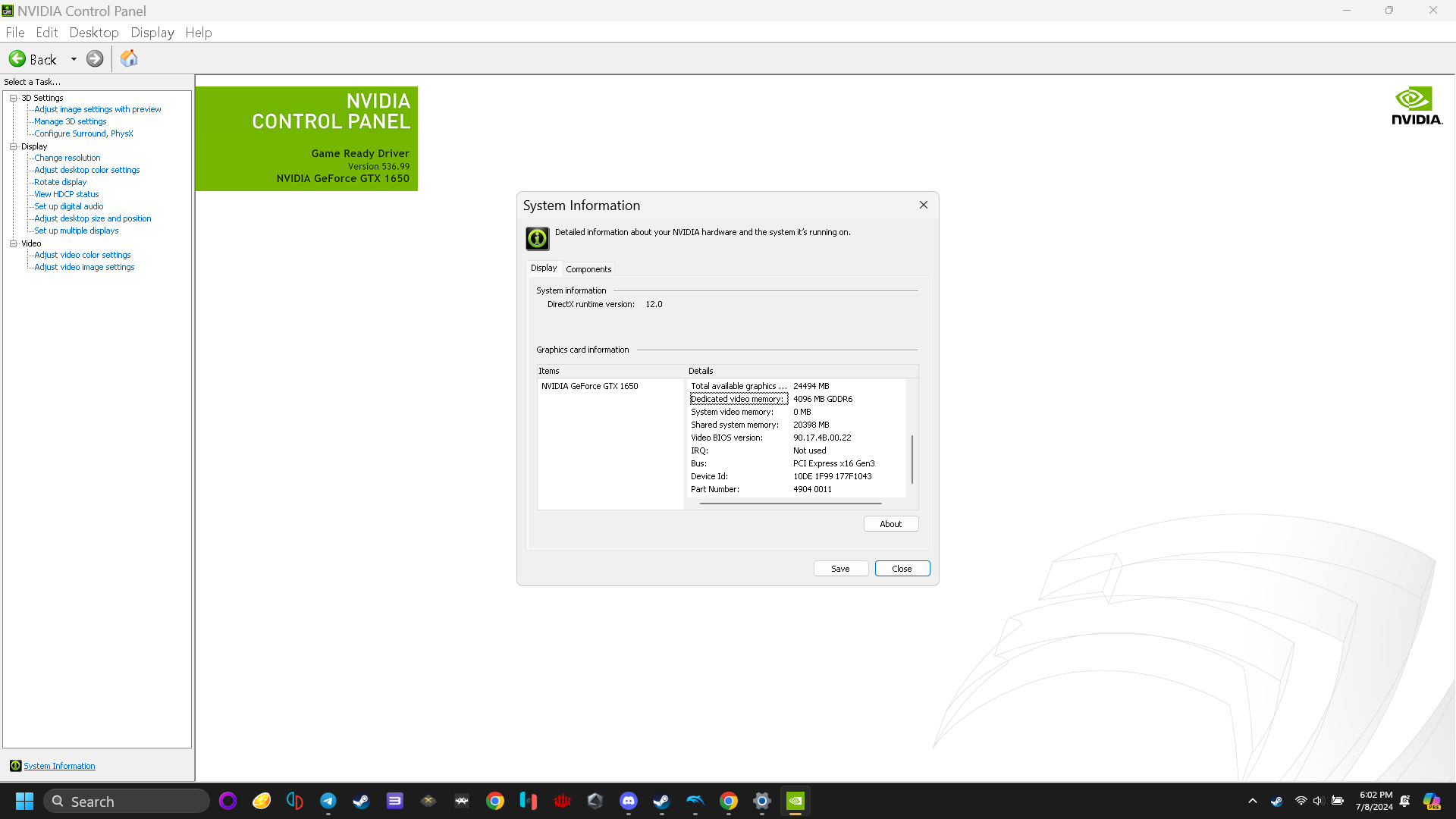This screenshot has height=819, width=1456.
Task: Open Change resolution
Action: 67,158
